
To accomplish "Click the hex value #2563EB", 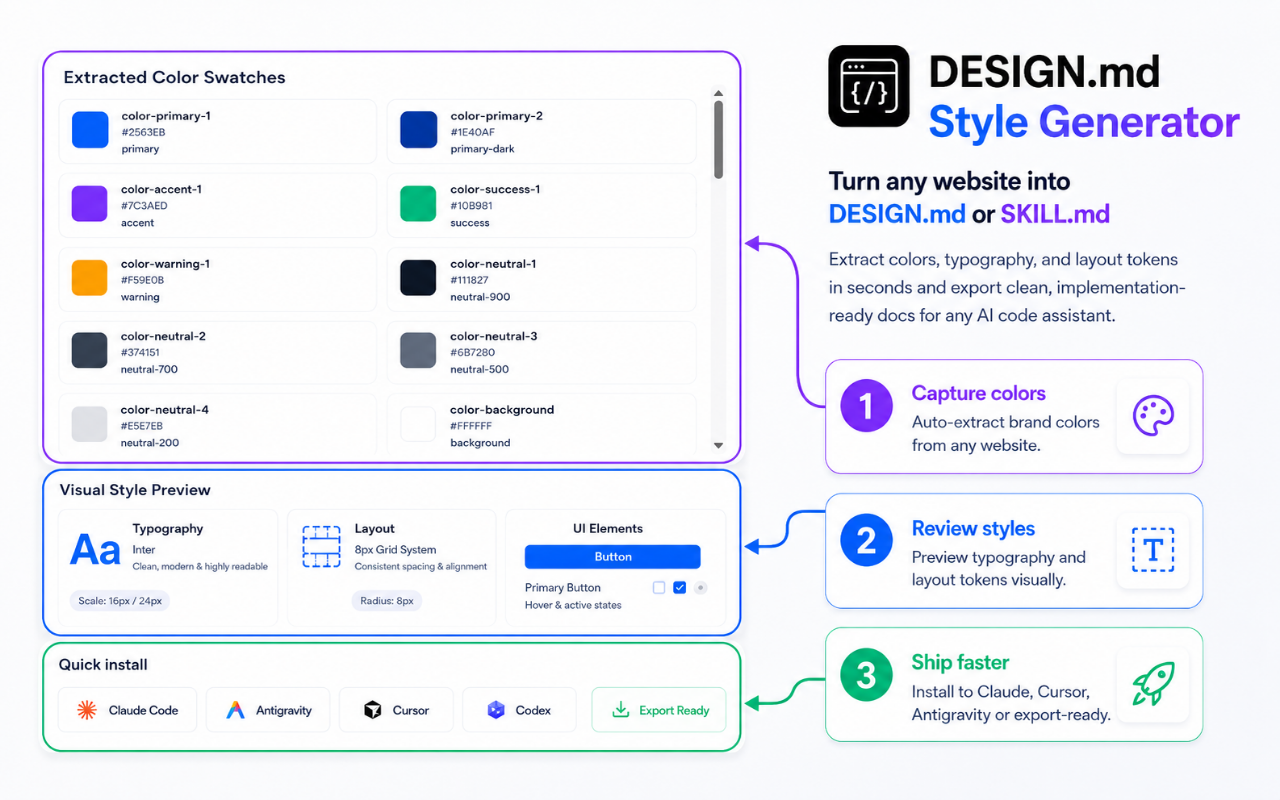I will tap(144, 132).
